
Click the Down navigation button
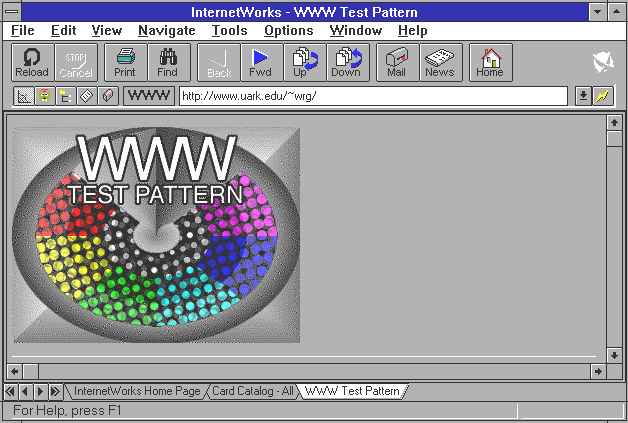tap(346, 62)
